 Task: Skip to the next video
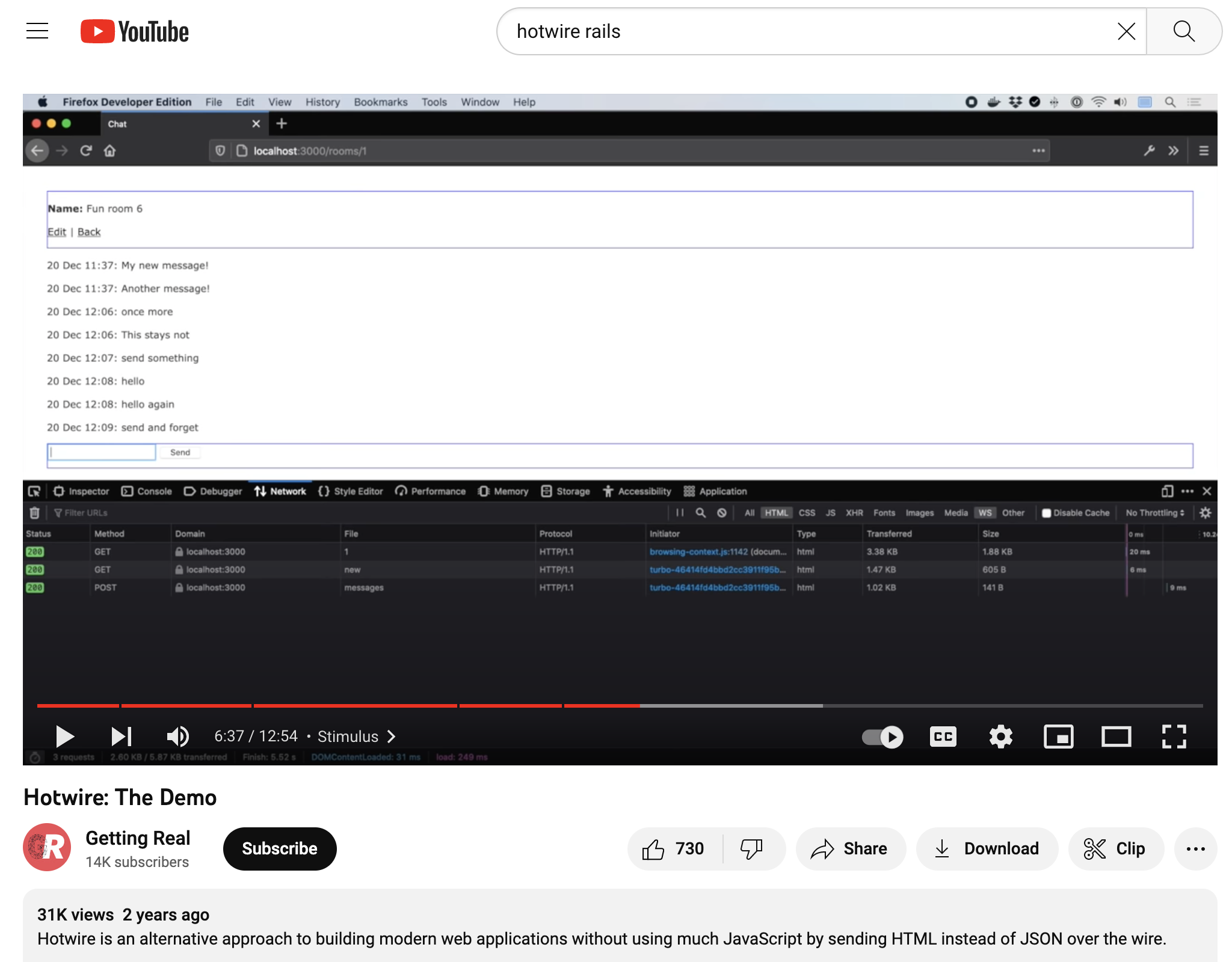(x=121, y=736)
